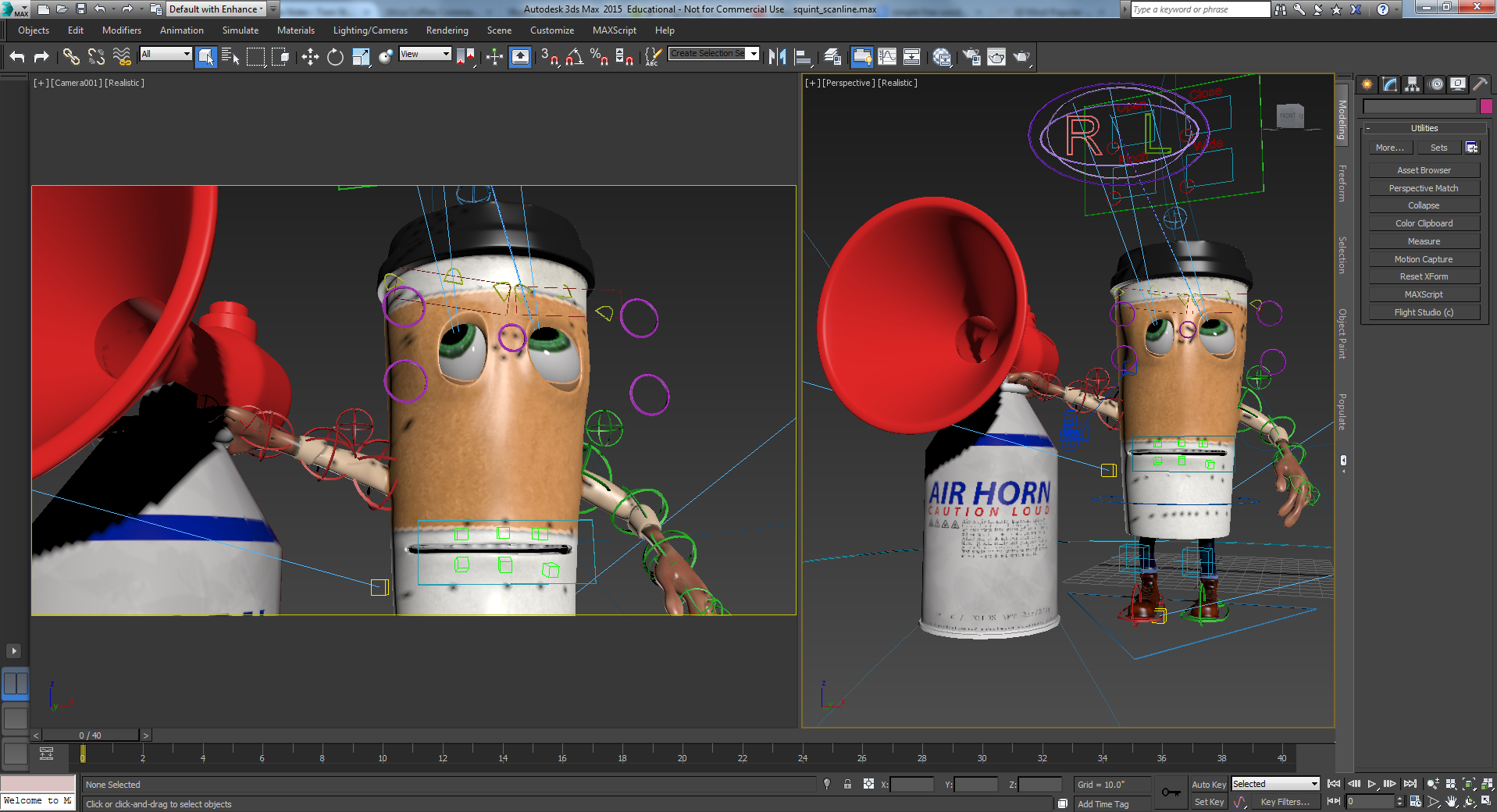
Task: Open the Lighting/Cameras menu
Action: point(370,30)
